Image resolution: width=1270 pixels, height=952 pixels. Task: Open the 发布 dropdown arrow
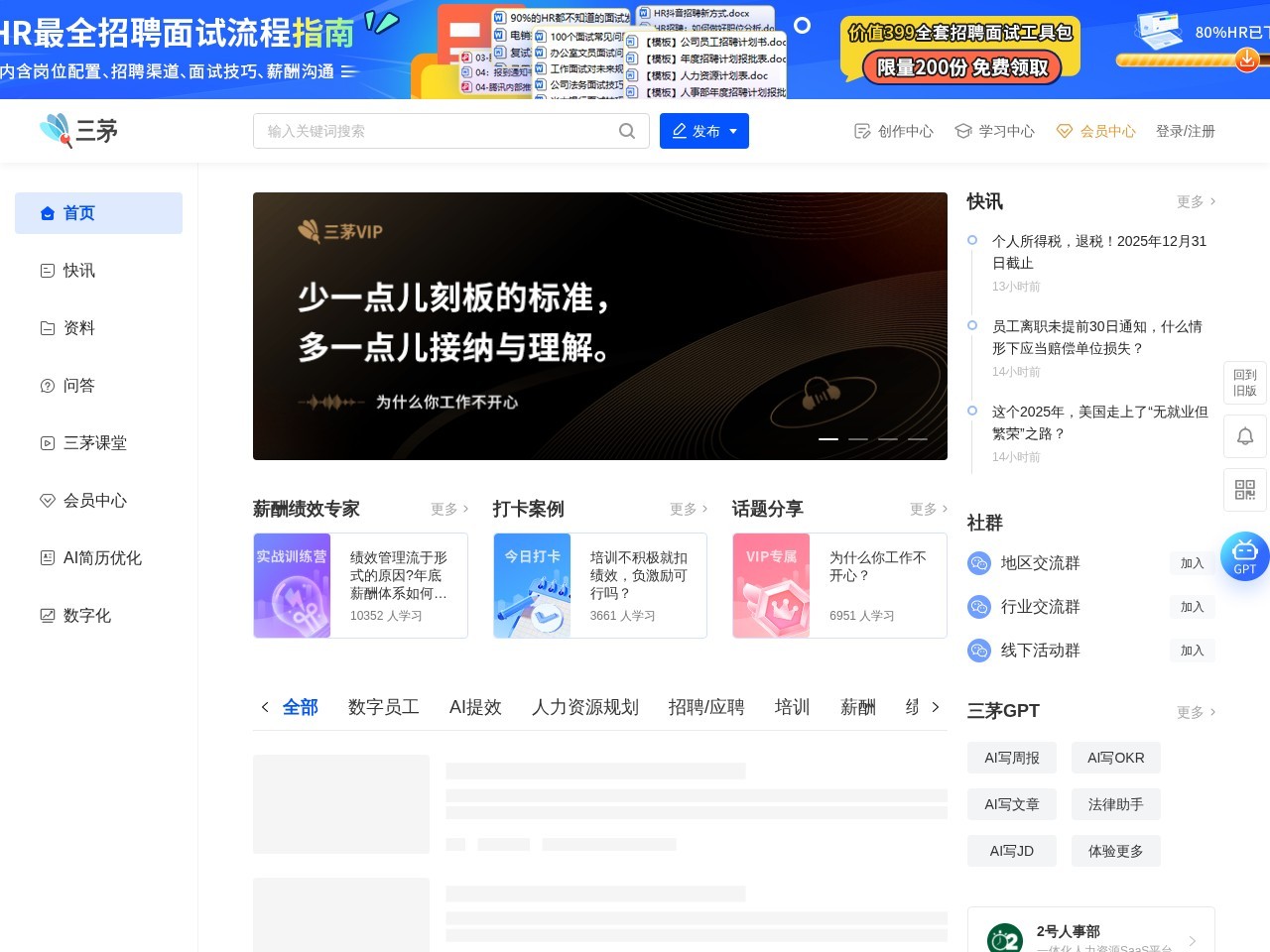(x=732, y=130)
